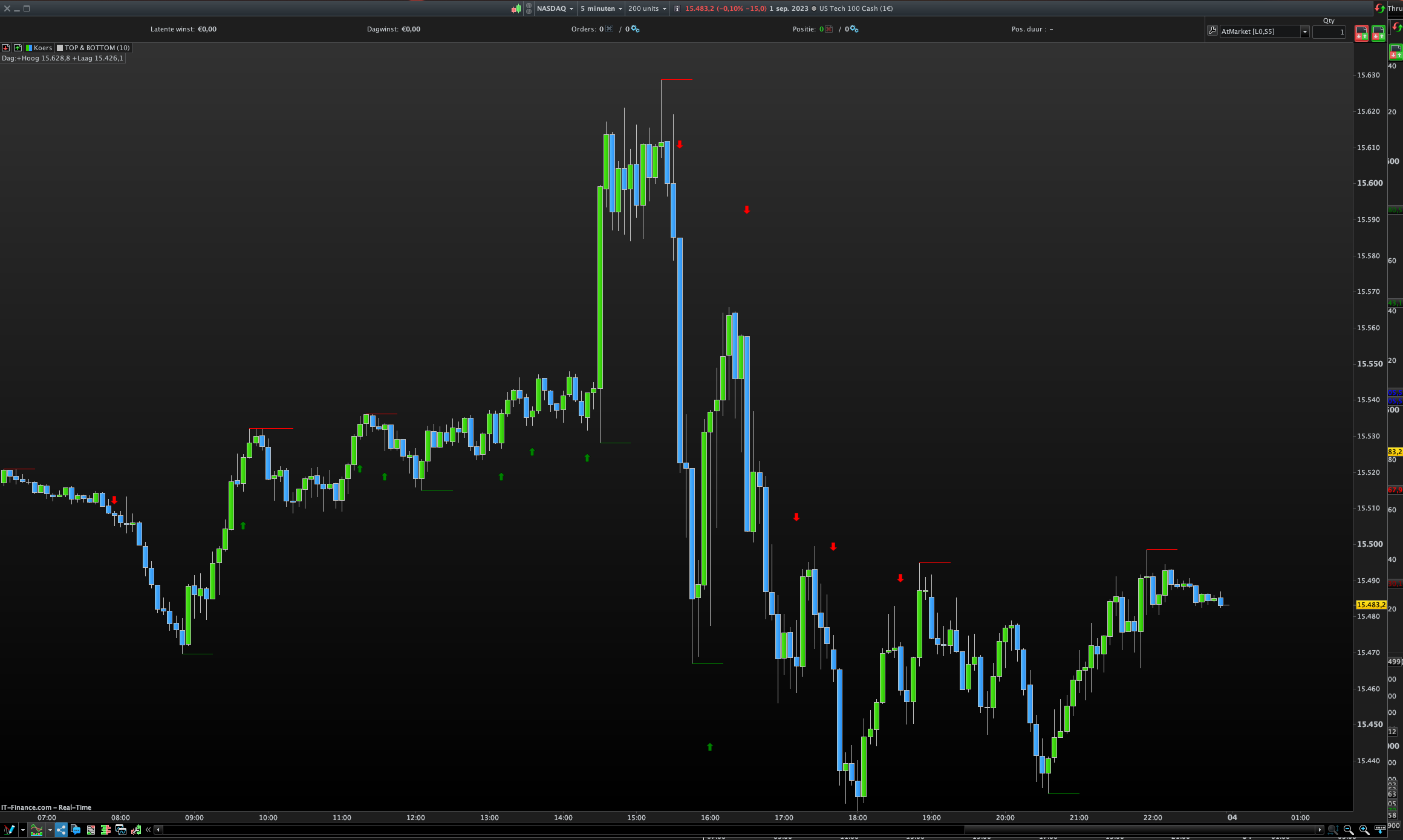This screenshot has height=840, width=1403.
Task: Open the 200 units selector
Action: [647, 8]
